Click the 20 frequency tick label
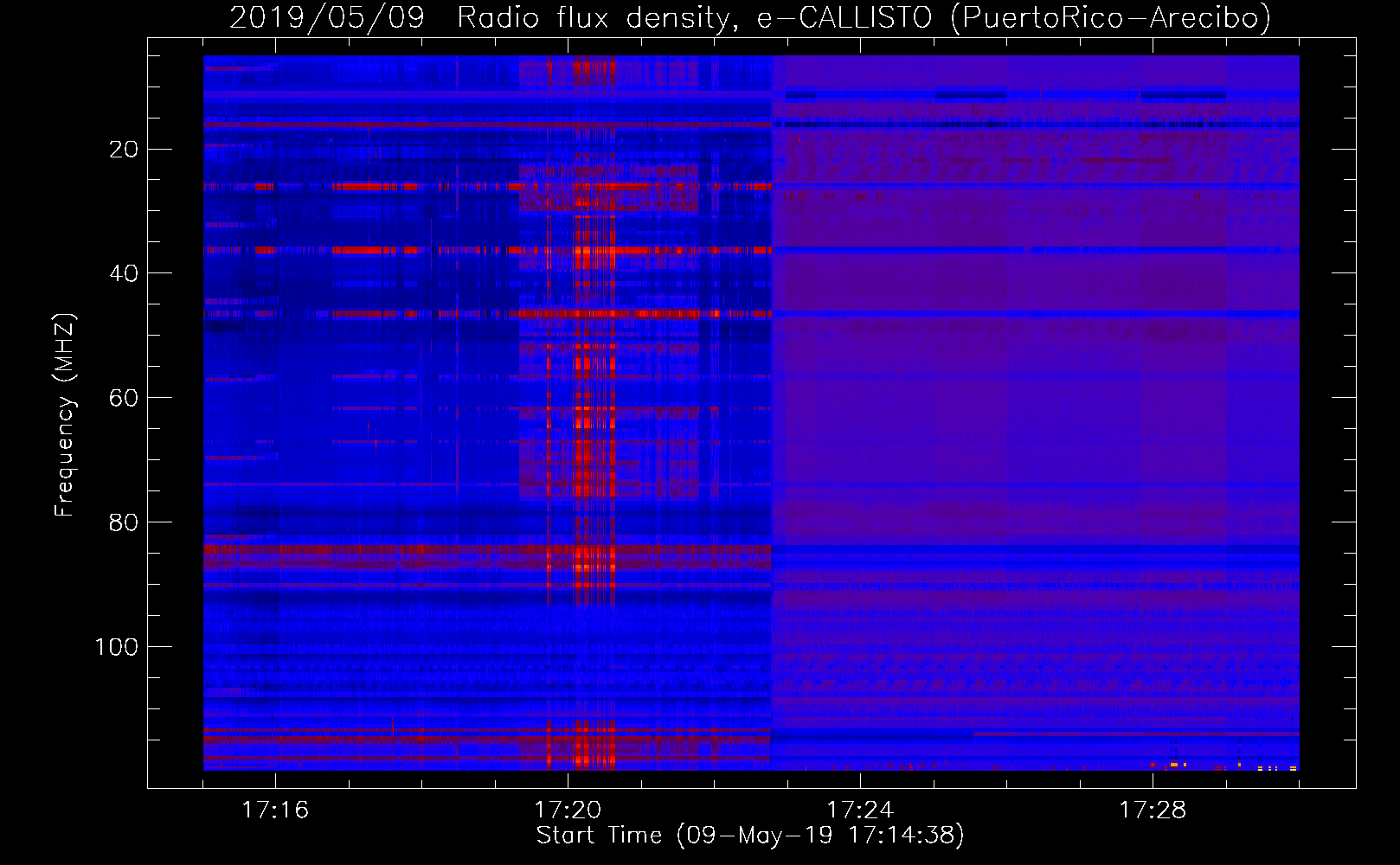This screenshot has width=1400, height=865. point(124,150)
